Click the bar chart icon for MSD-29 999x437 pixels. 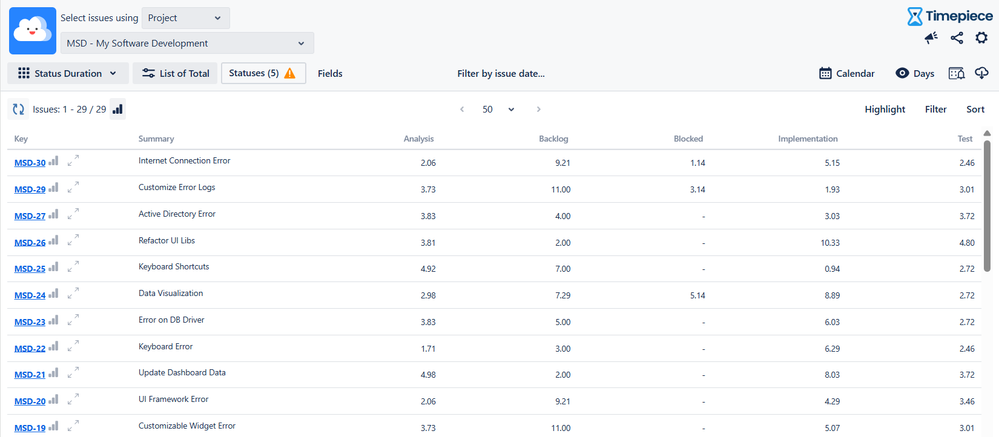point(54,188)
